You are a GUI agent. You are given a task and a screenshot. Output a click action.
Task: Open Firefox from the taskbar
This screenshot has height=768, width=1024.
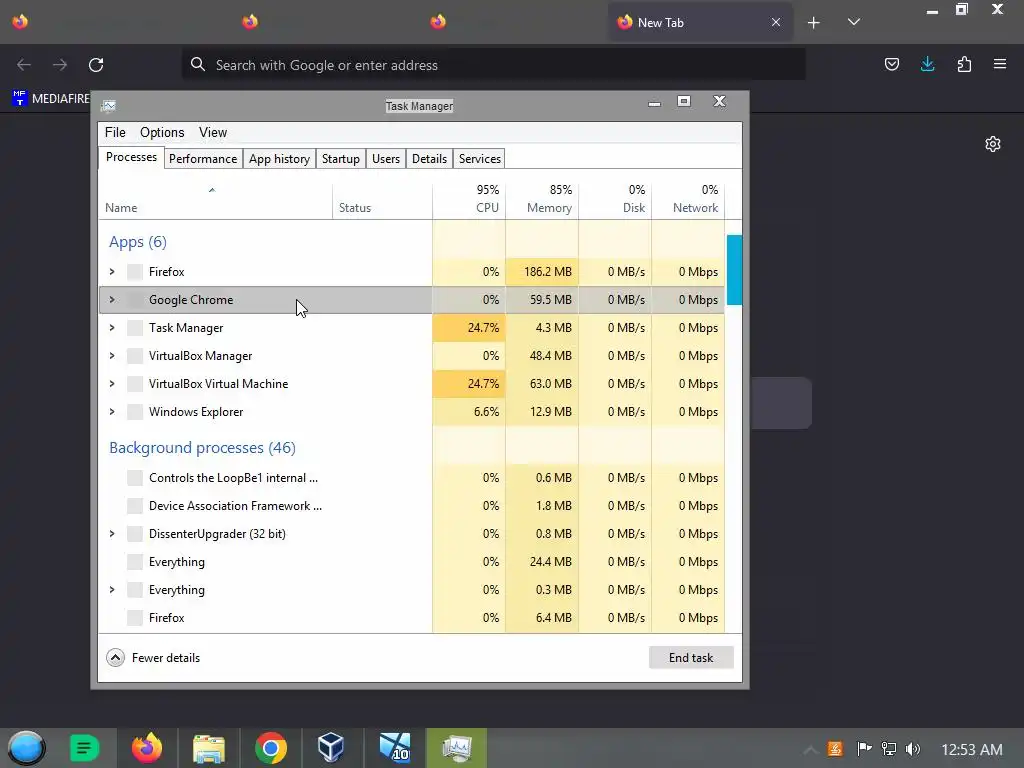tap(147, 748)
